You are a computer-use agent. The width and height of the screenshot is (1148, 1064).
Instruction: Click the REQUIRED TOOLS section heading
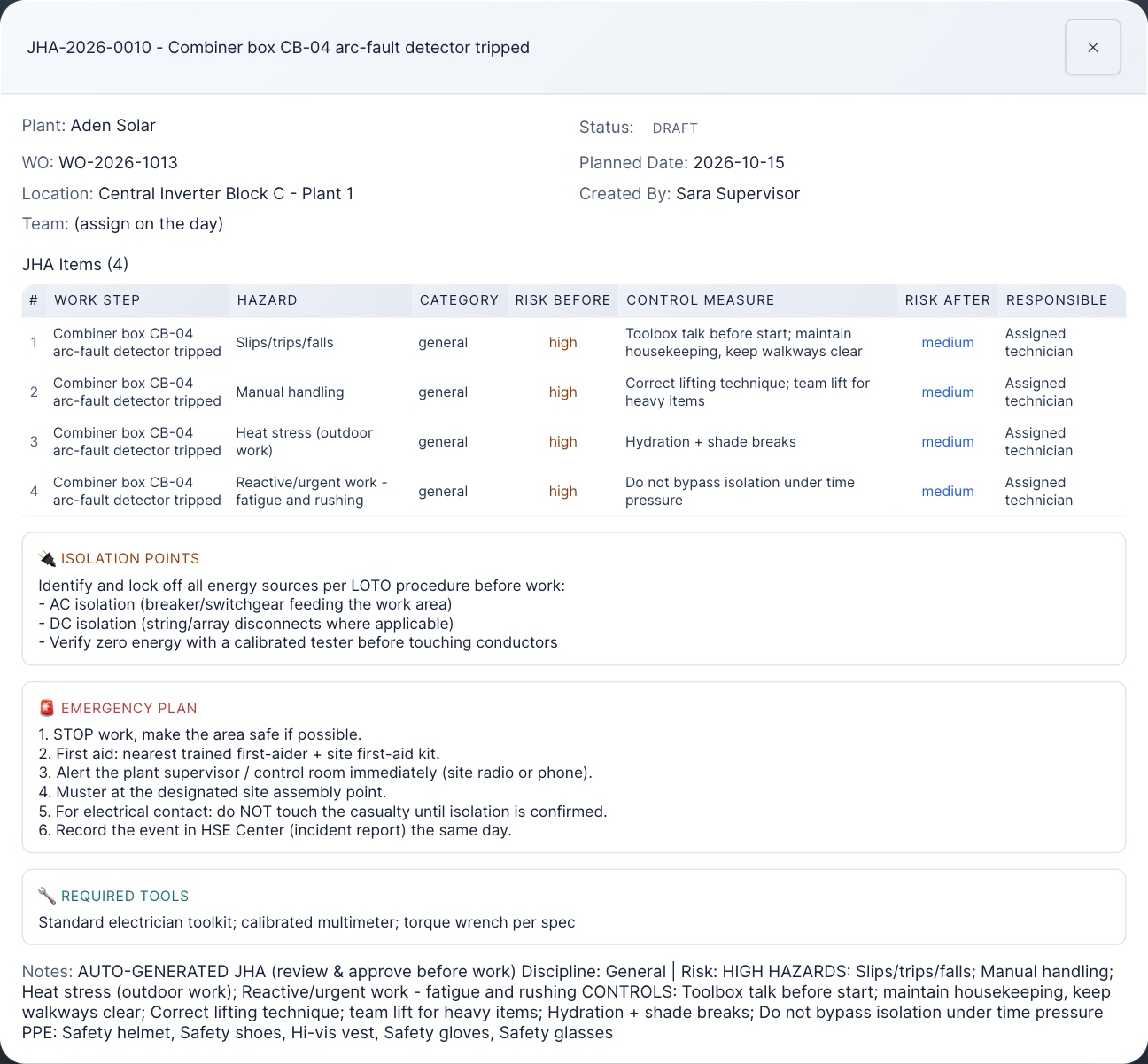[125, 897]
